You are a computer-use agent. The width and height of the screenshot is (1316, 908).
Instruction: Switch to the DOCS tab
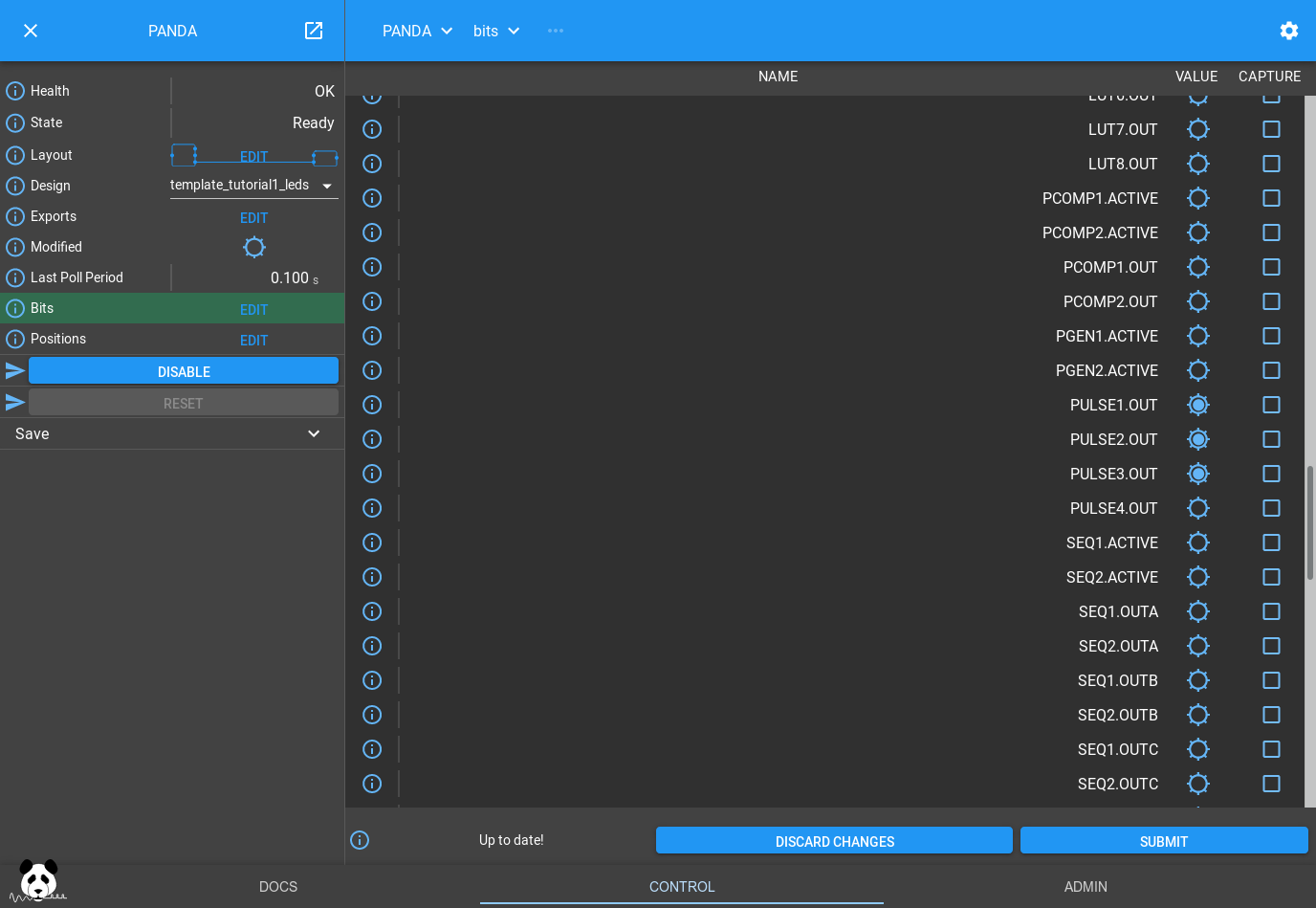click(x=278, y=887)
